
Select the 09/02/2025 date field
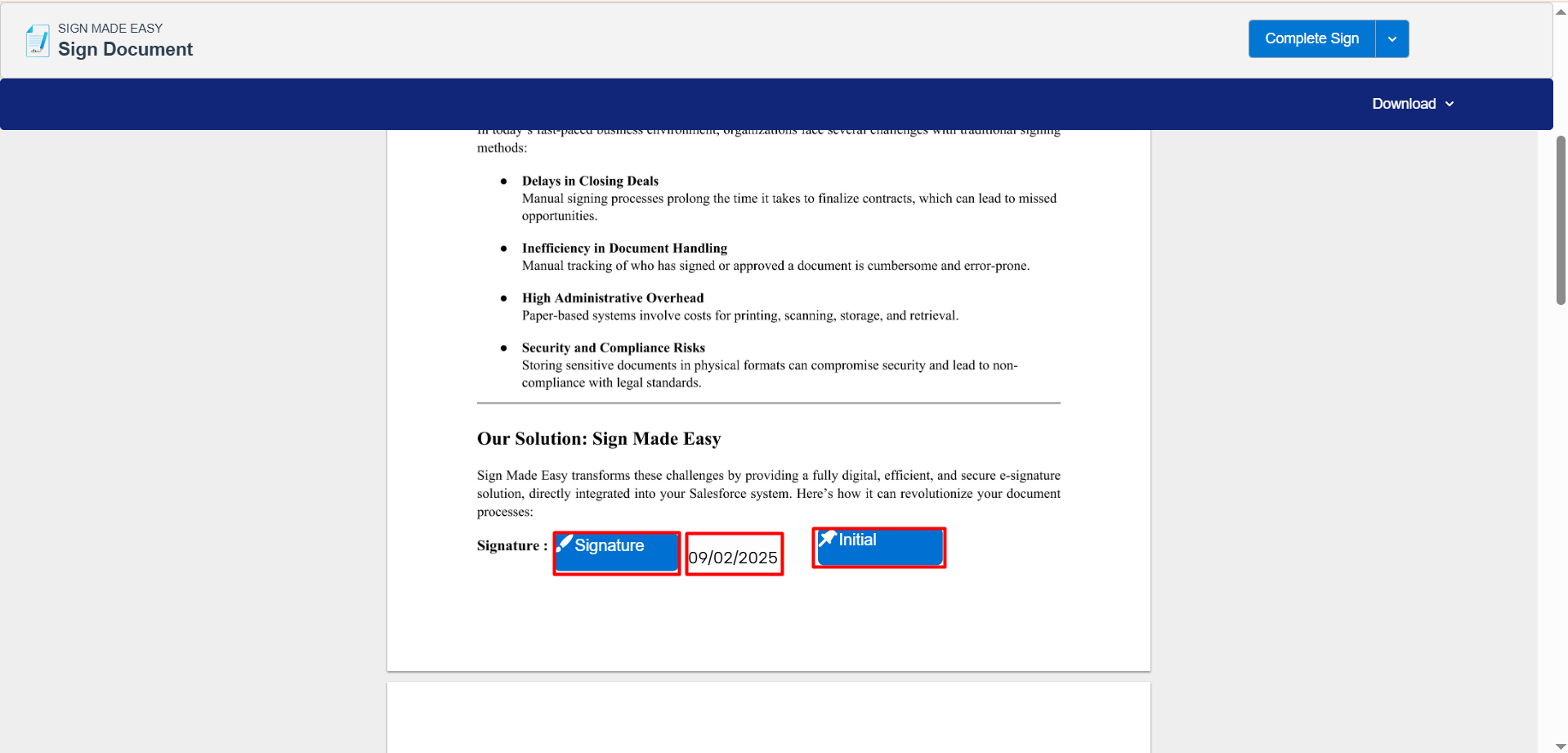point(734,554)
